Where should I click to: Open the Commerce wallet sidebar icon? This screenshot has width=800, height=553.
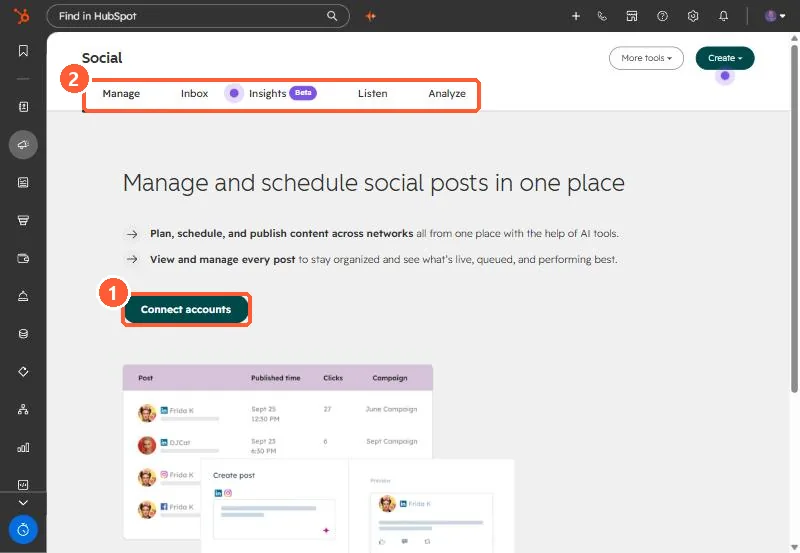[23, 258]
